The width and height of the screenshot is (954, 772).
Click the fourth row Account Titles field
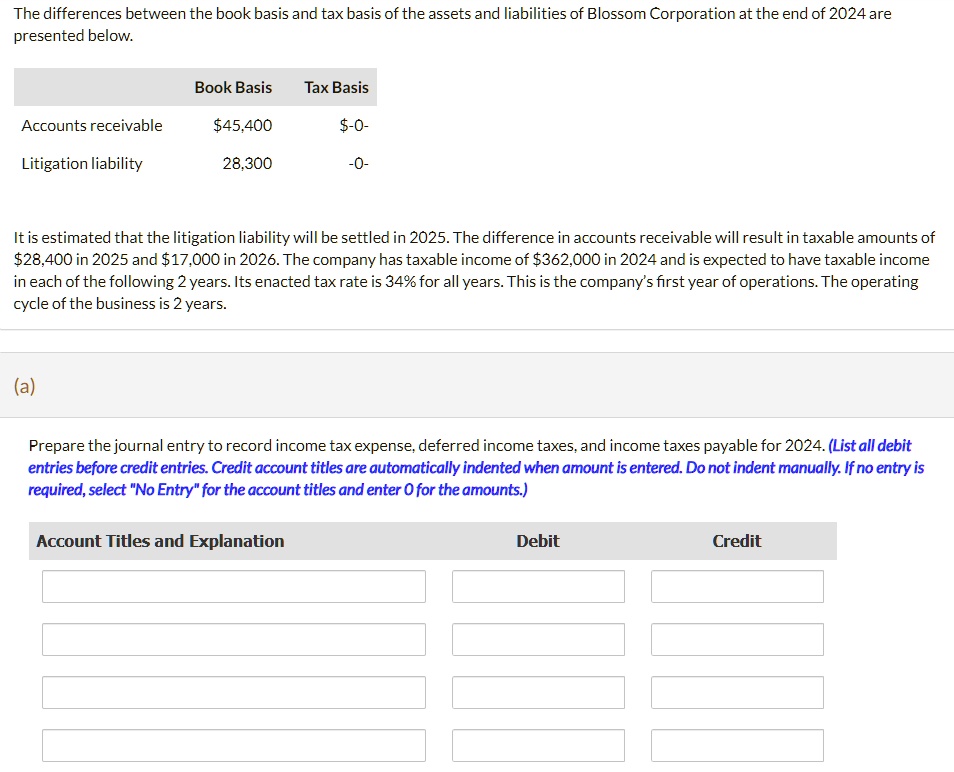(233, 745)
